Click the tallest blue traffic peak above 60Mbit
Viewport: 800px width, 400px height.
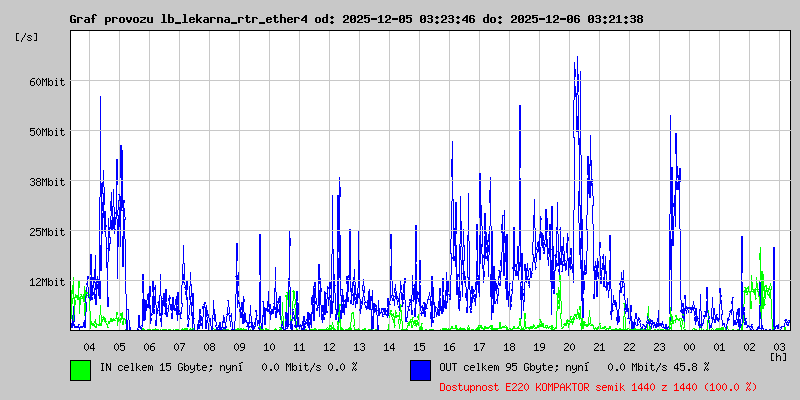(x=576, y=60)
